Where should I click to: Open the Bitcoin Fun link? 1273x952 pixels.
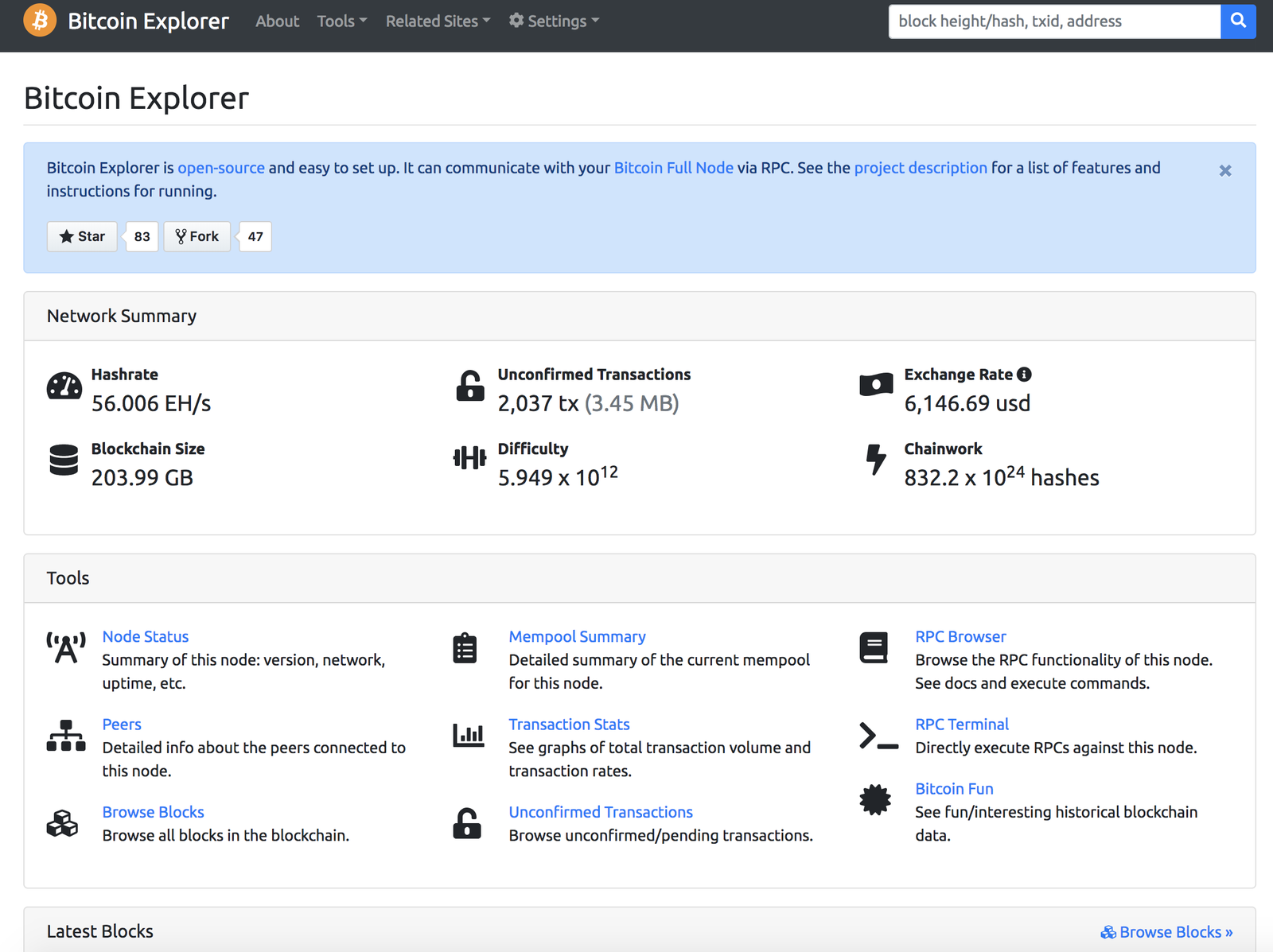pos(955,788)
